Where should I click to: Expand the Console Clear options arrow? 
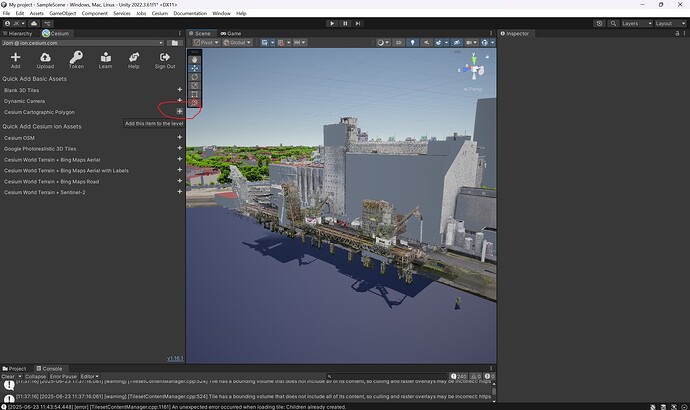20,377
